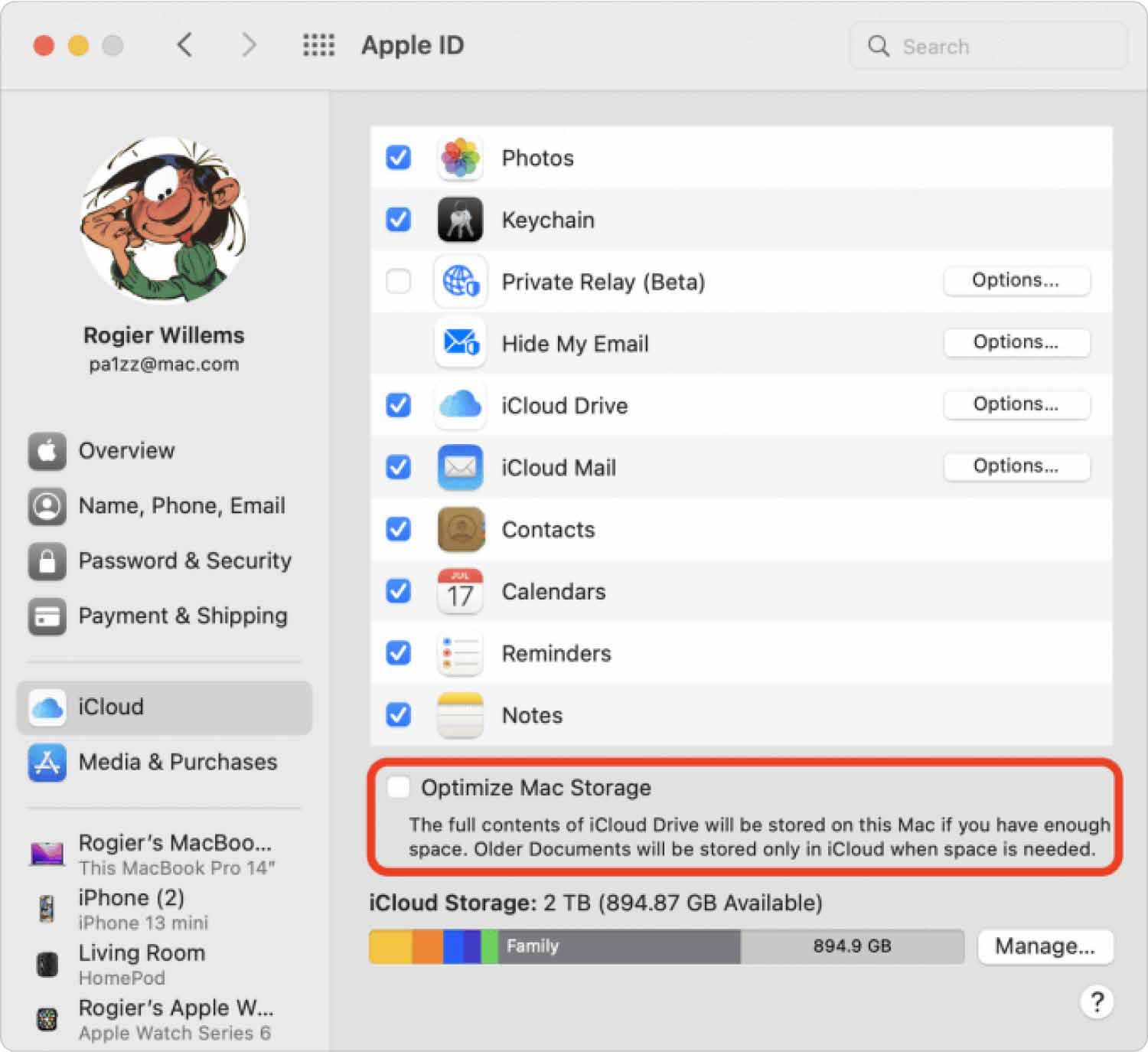Screen dimensions: 1148x1052
Task: Click the Manage... storage button
Action: [1045, 947]
